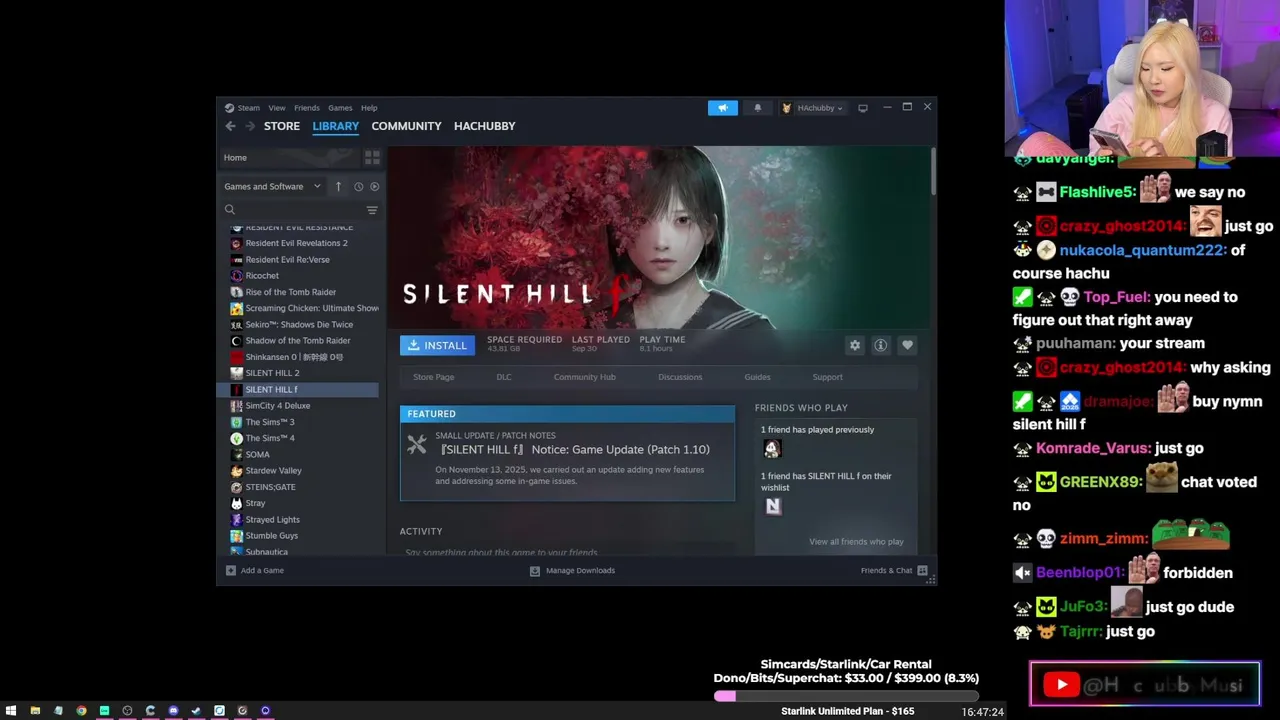The height and width of the screenshot is (720, 1280).
Task: Open the Community Hub link
Action: (585, 377)
